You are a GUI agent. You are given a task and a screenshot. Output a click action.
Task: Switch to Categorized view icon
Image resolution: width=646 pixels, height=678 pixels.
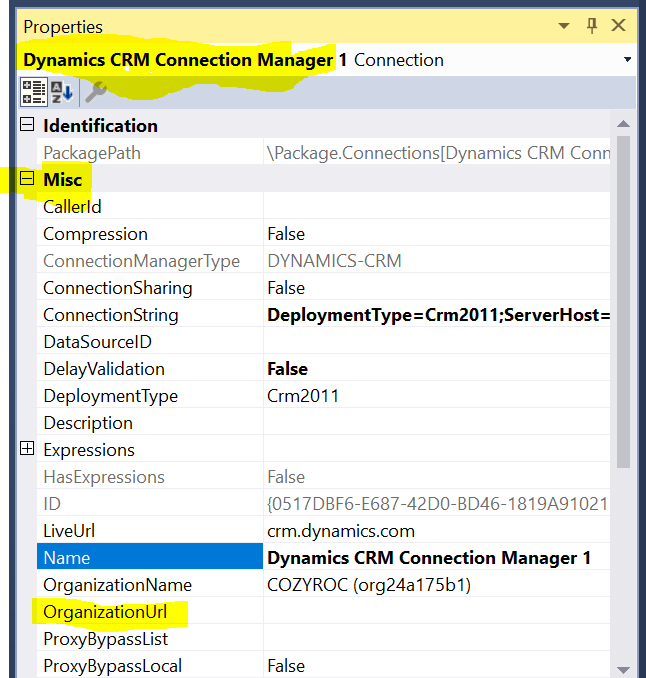[34, 92]
